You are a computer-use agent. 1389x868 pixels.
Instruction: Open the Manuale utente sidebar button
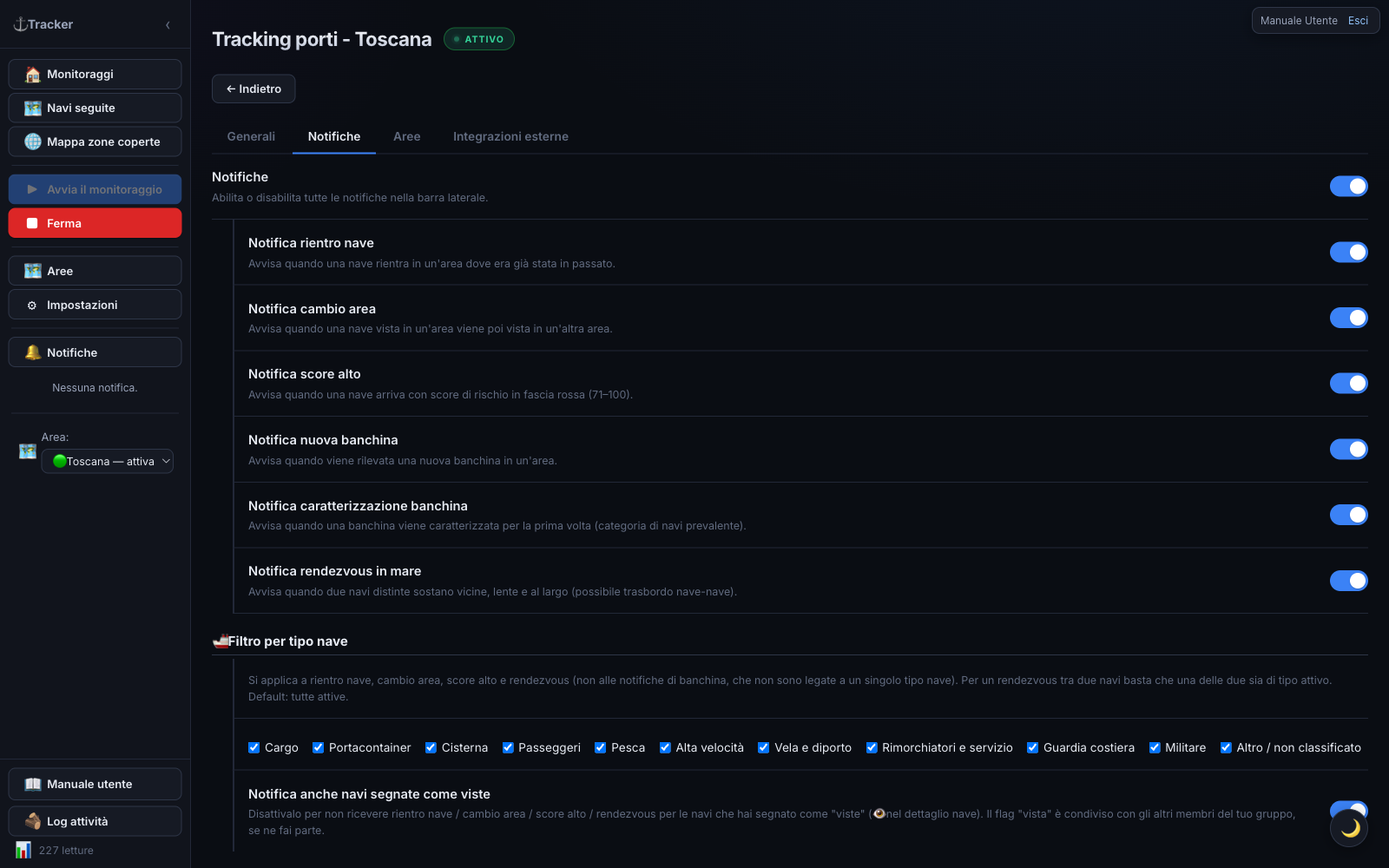point(95,784)
